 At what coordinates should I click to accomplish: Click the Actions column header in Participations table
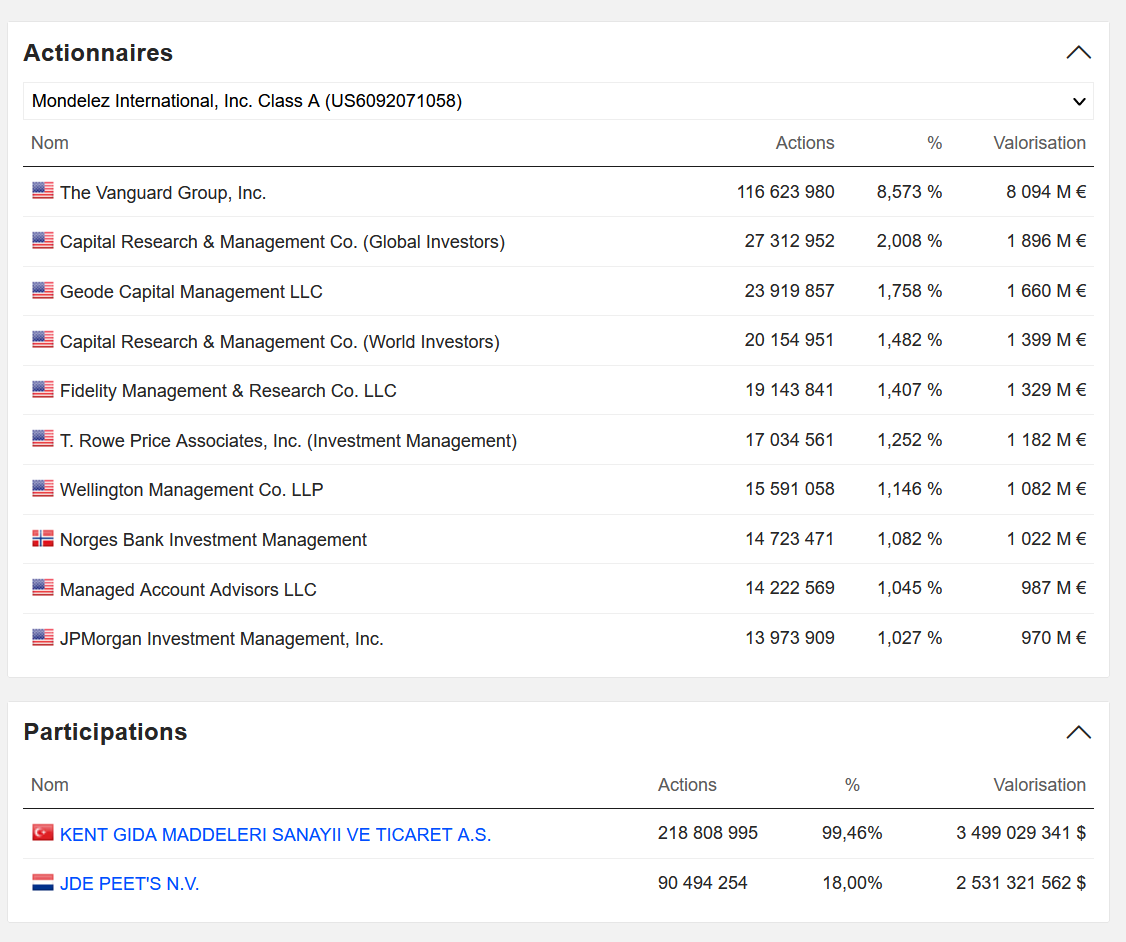coord(687,785)
